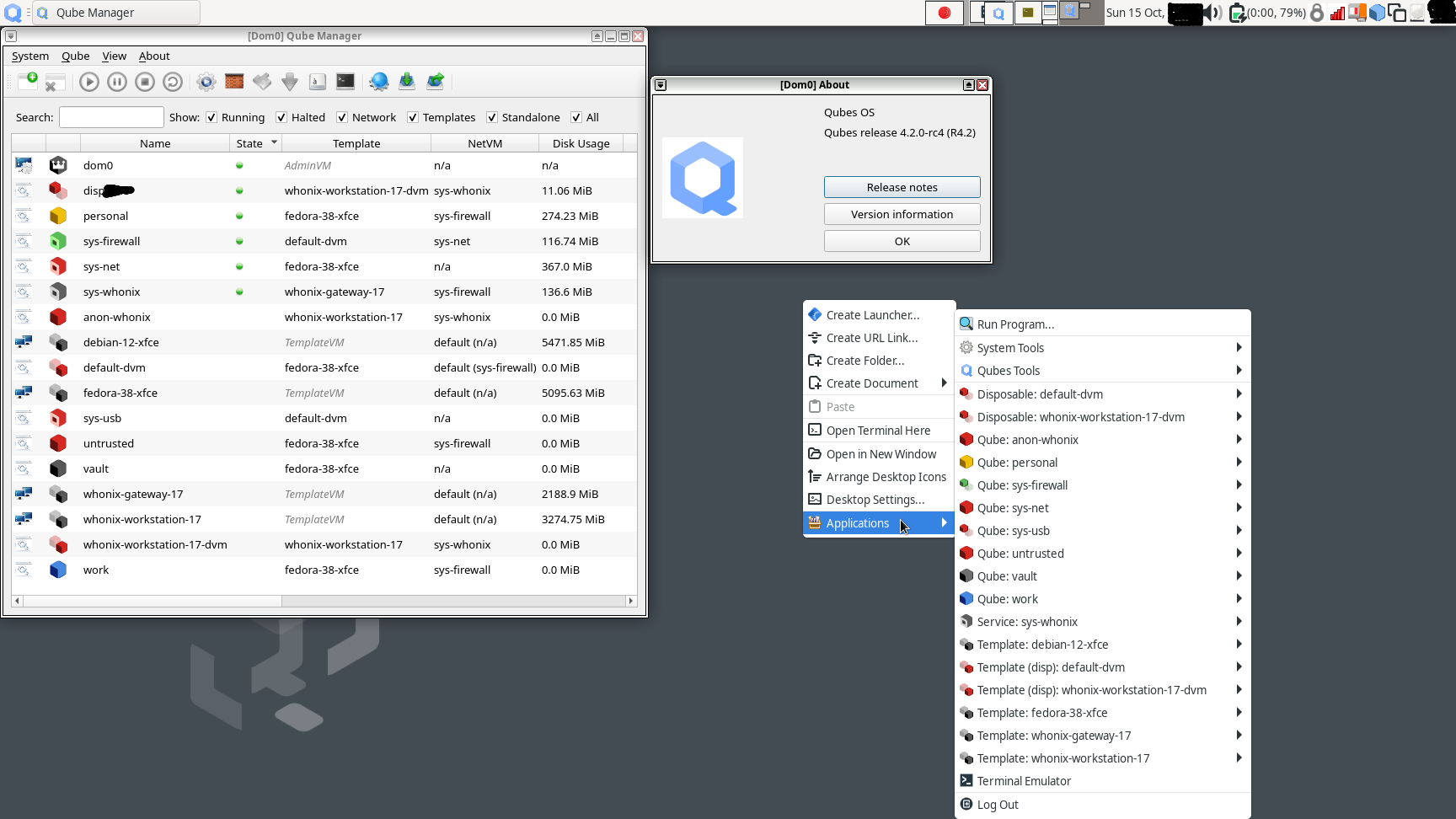Restart the qube using the circular arrow icon

[x=173, y=82]
